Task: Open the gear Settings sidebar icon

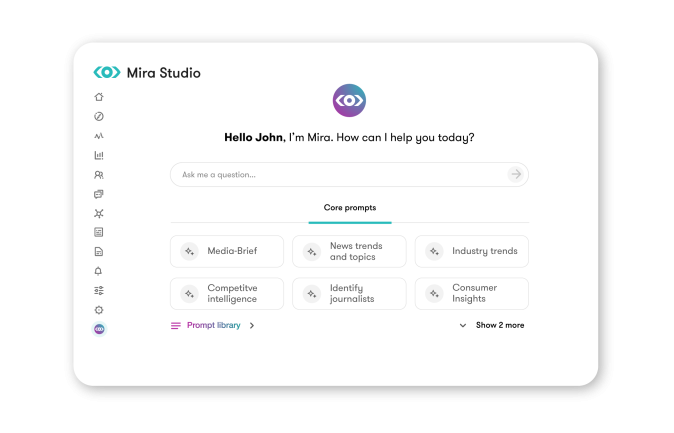Action: tap(99, 310)
